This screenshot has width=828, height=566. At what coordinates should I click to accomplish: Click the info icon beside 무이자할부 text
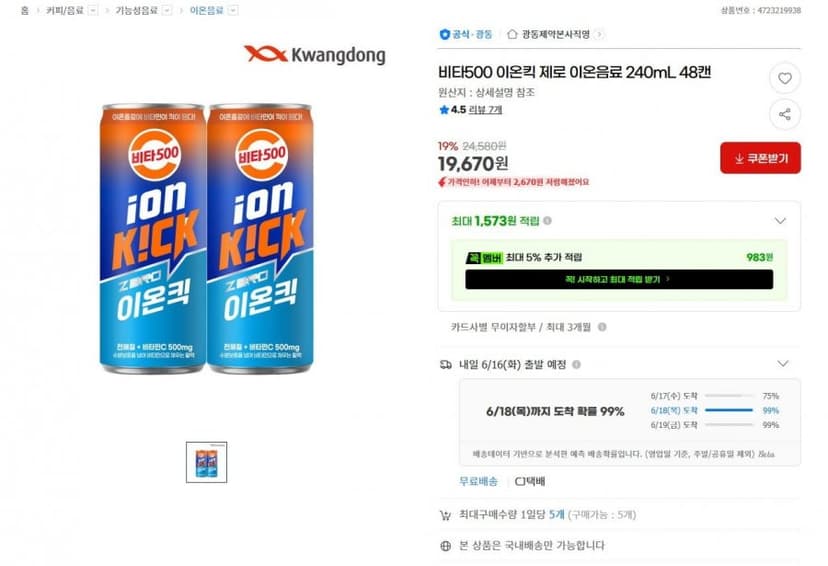tap(601, 327)
